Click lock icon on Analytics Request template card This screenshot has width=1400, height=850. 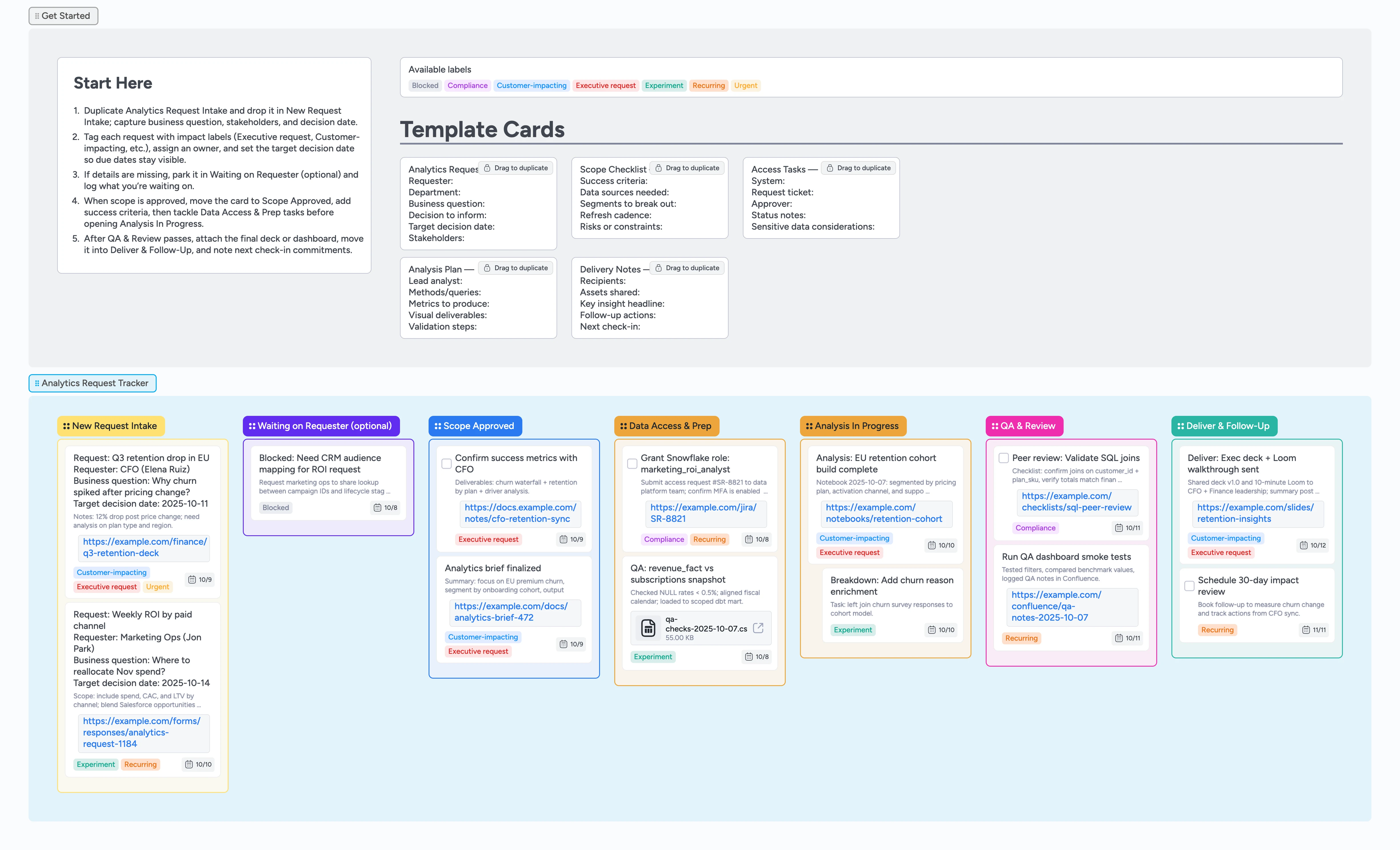pos(487,168)
